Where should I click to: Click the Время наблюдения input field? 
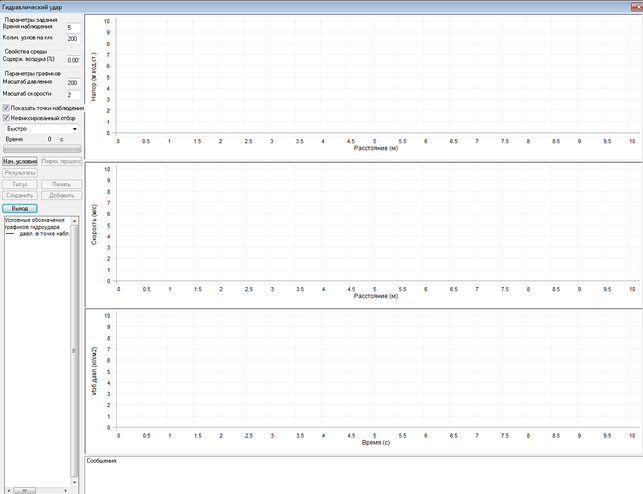click(71, 28)
